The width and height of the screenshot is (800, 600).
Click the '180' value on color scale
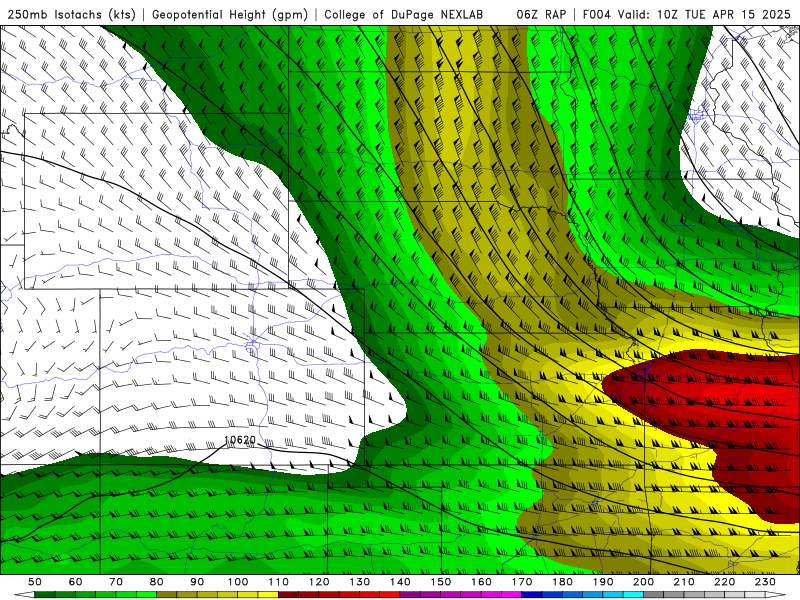coord(562,582)
